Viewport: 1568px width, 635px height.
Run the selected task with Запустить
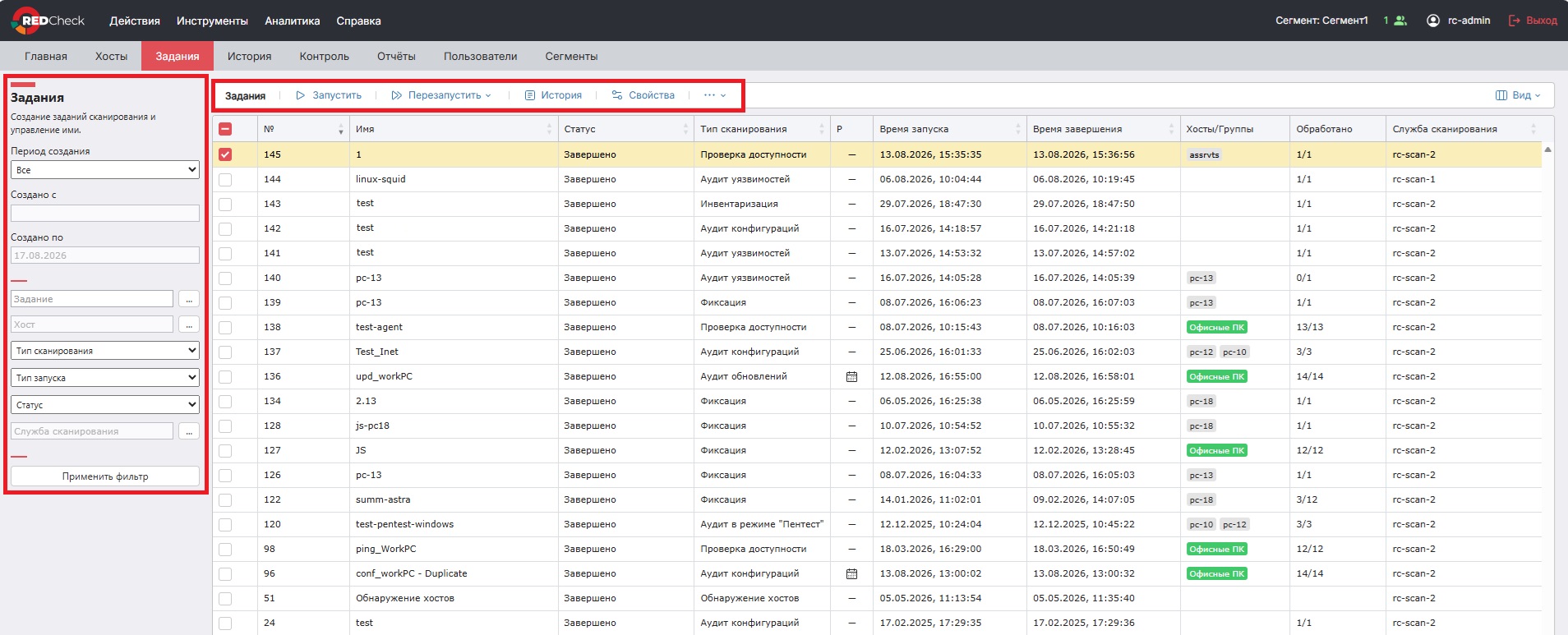329,95
